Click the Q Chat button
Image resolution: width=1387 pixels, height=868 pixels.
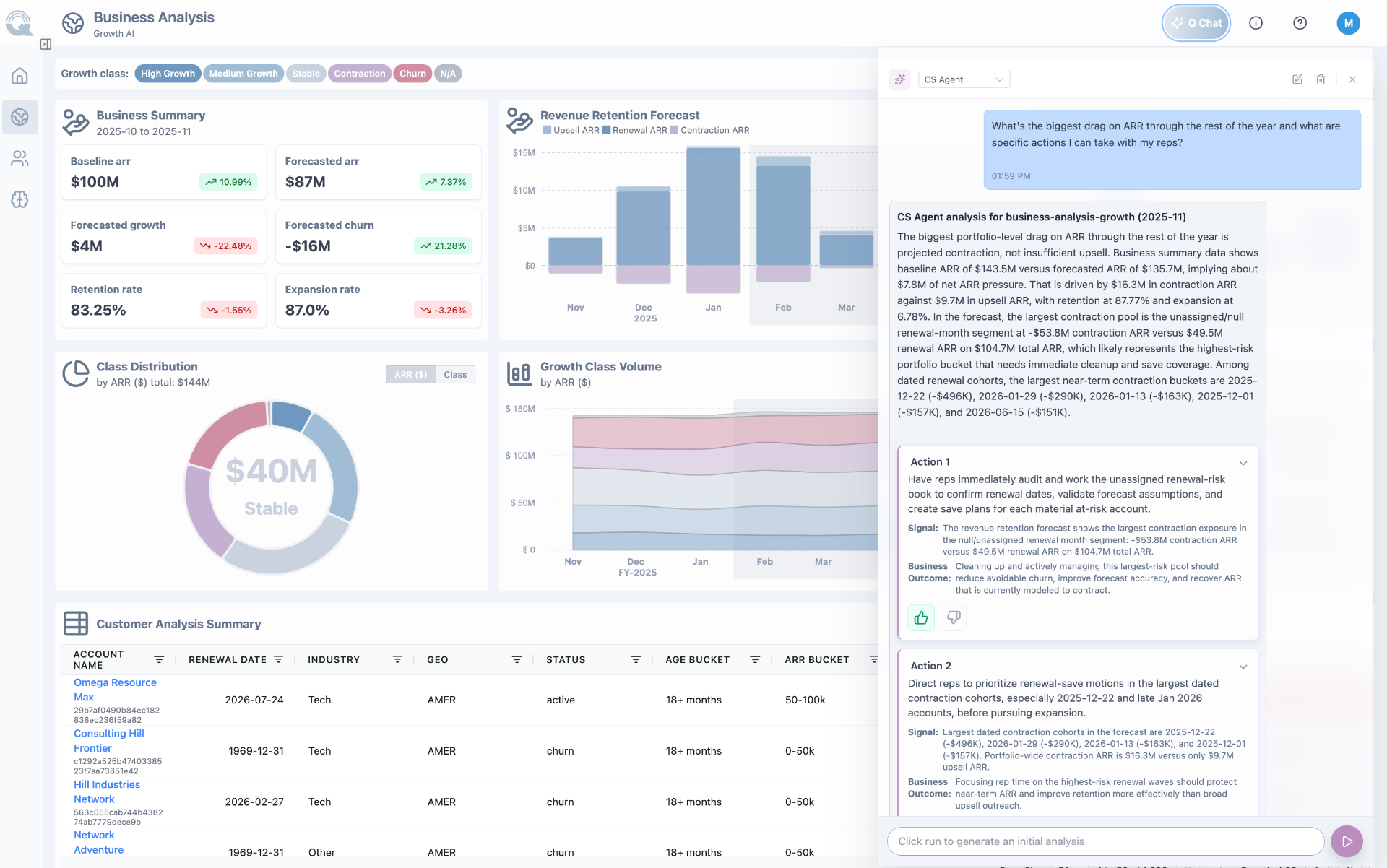coord(1196,23)
